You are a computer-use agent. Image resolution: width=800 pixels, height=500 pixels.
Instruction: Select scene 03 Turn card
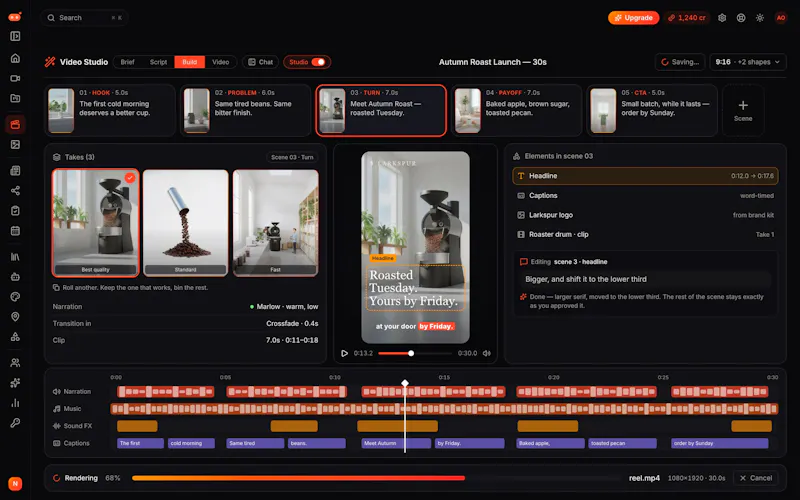pos(381,111)
